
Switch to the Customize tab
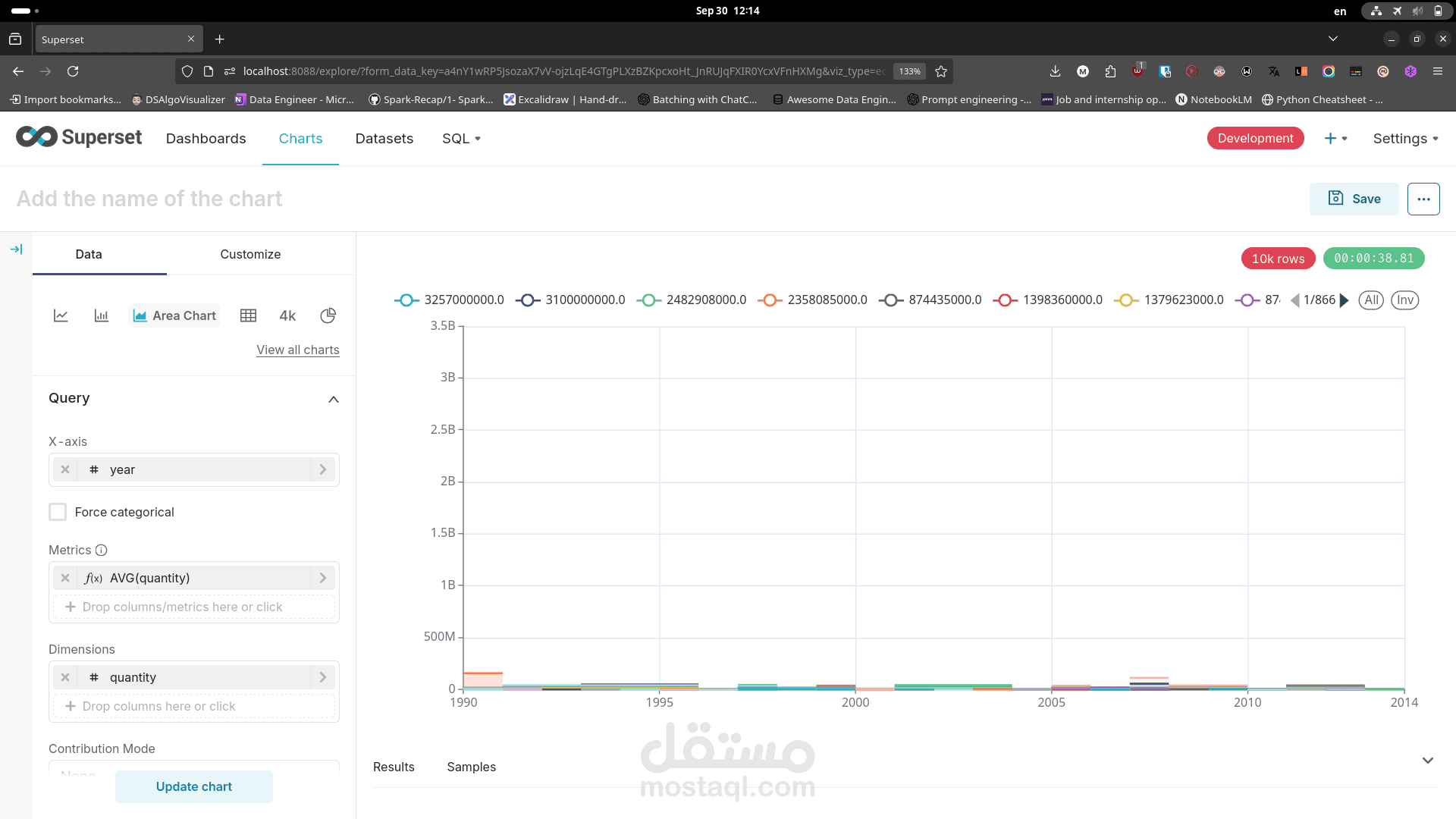click(x=250, y=254)
